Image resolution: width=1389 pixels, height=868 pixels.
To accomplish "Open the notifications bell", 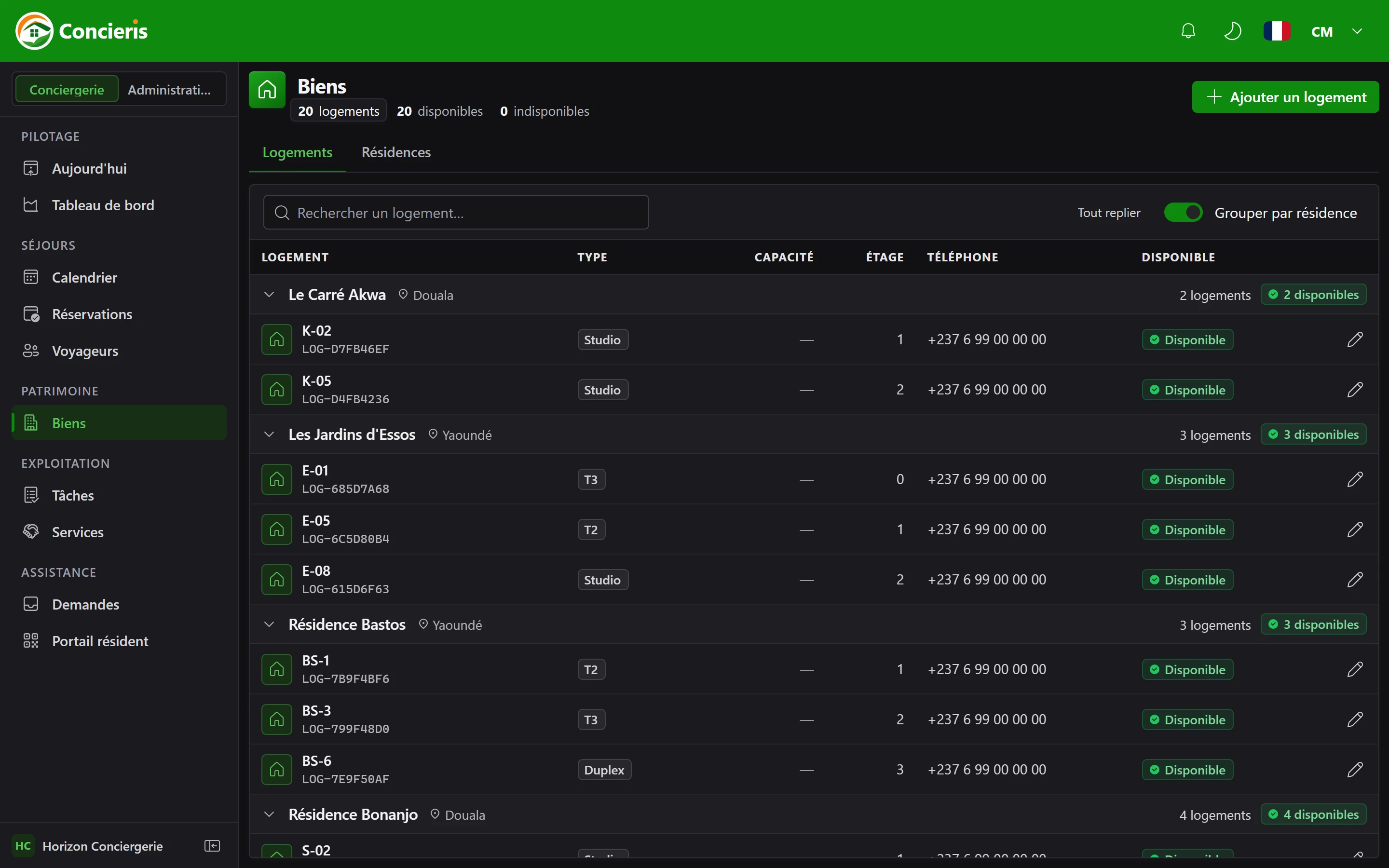I will point(1188,31).
